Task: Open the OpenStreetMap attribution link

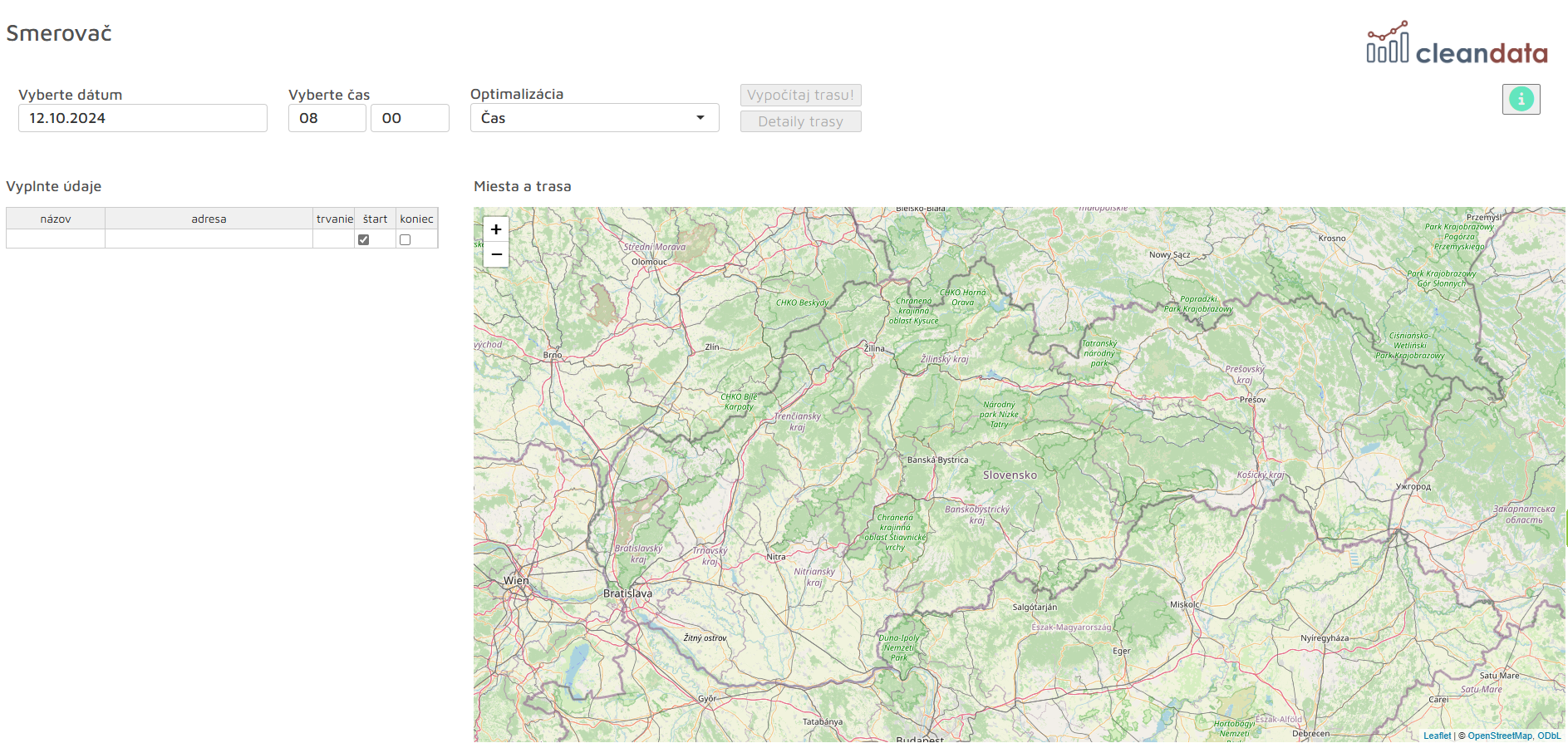Action: point(1499,736)
